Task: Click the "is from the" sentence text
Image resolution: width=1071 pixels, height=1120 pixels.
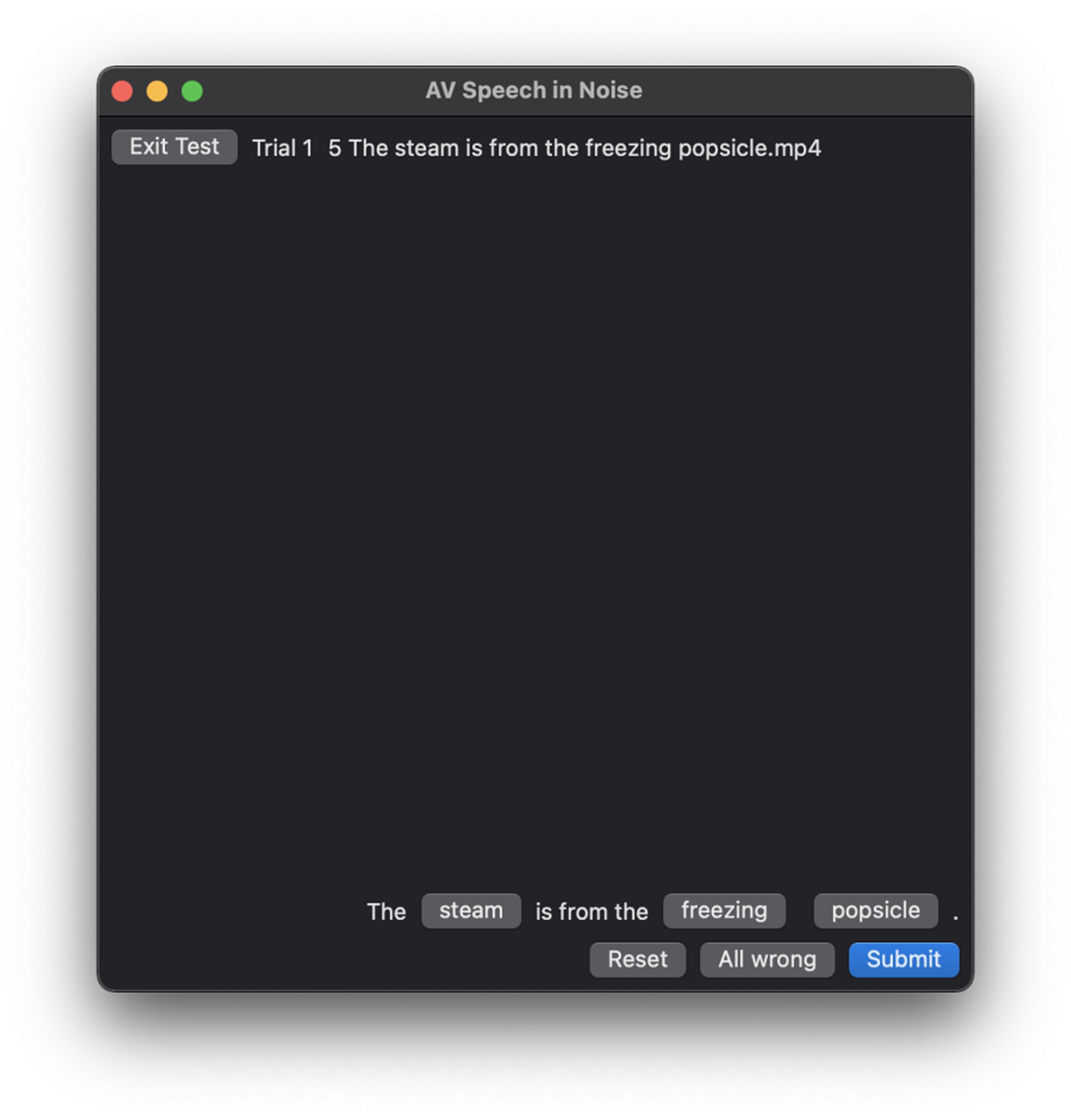Action: click(591, 911)
